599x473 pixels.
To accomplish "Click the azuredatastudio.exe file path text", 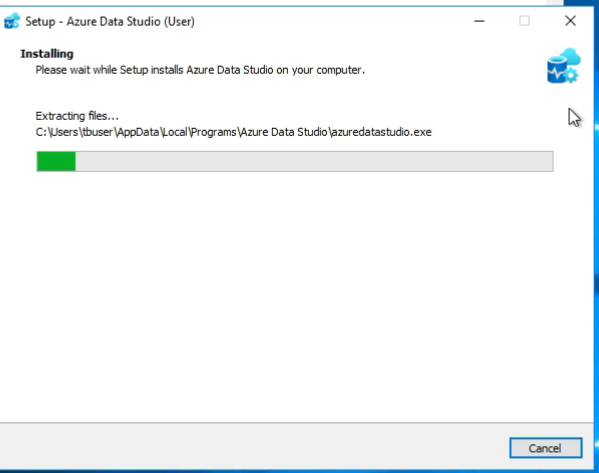I will (x=233, y=132).
